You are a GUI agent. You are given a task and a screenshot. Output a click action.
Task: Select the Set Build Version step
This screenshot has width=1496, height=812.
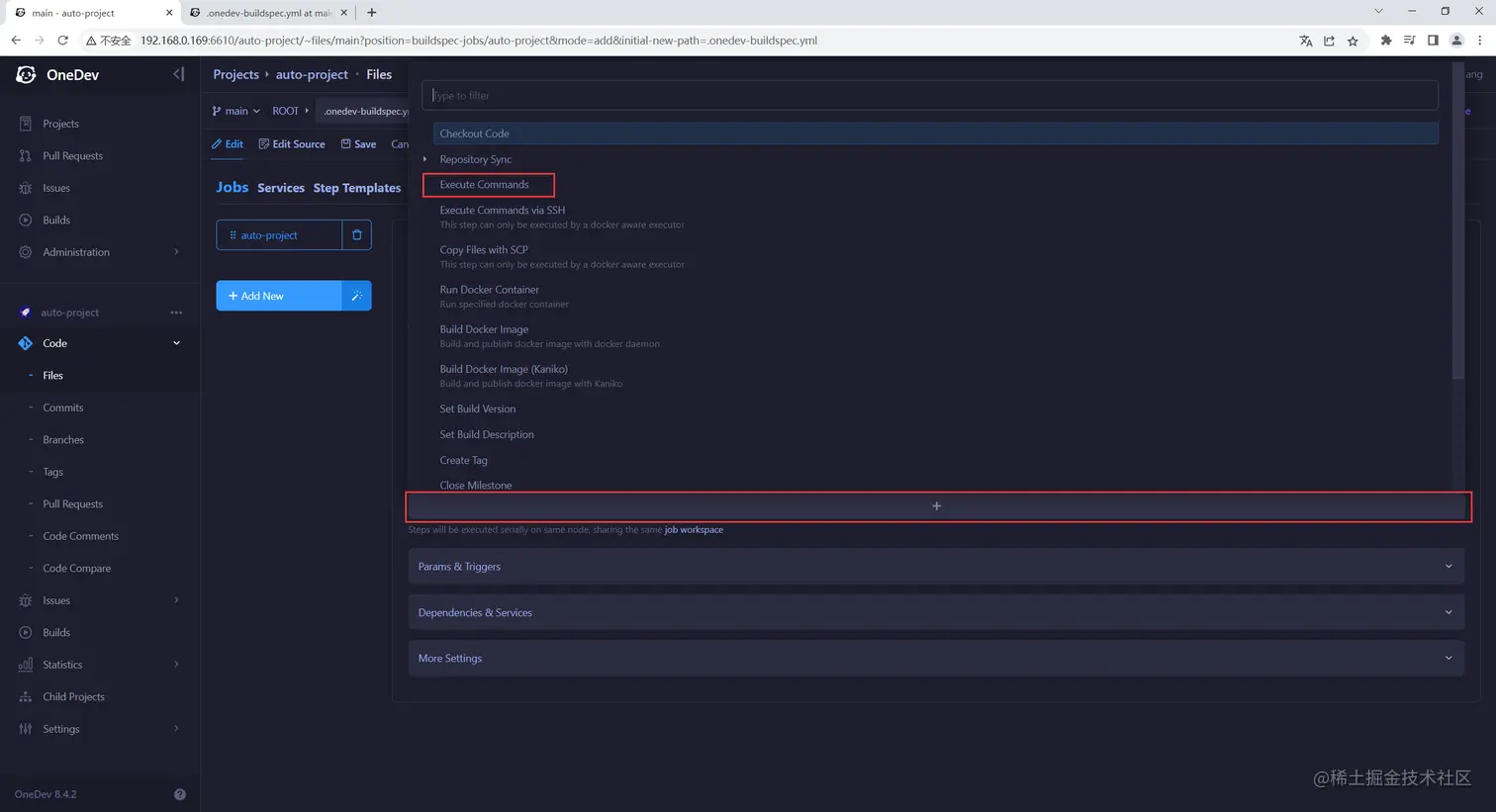[x=478, y=408]
